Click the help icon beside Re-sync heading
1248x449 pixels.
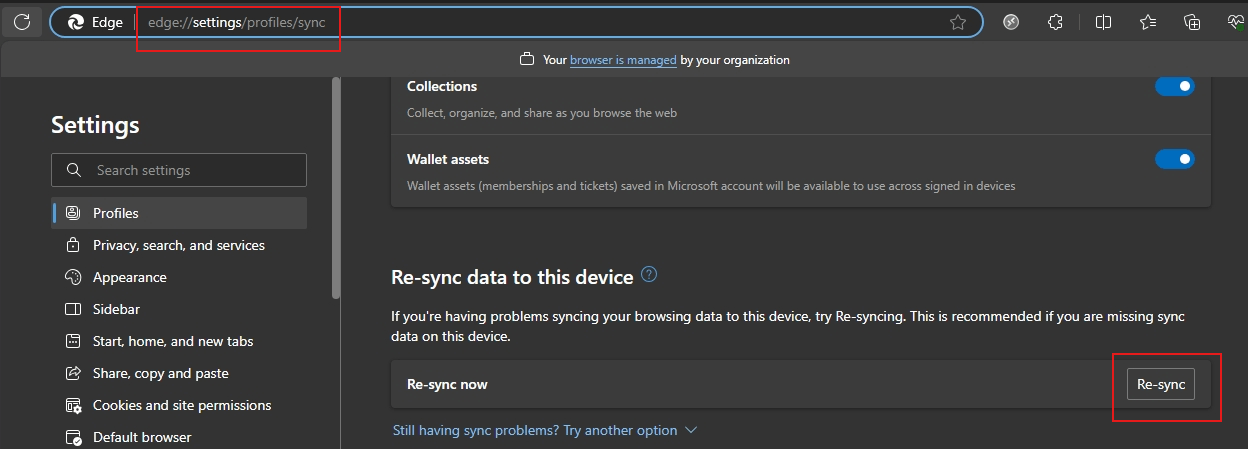(650, 274)
